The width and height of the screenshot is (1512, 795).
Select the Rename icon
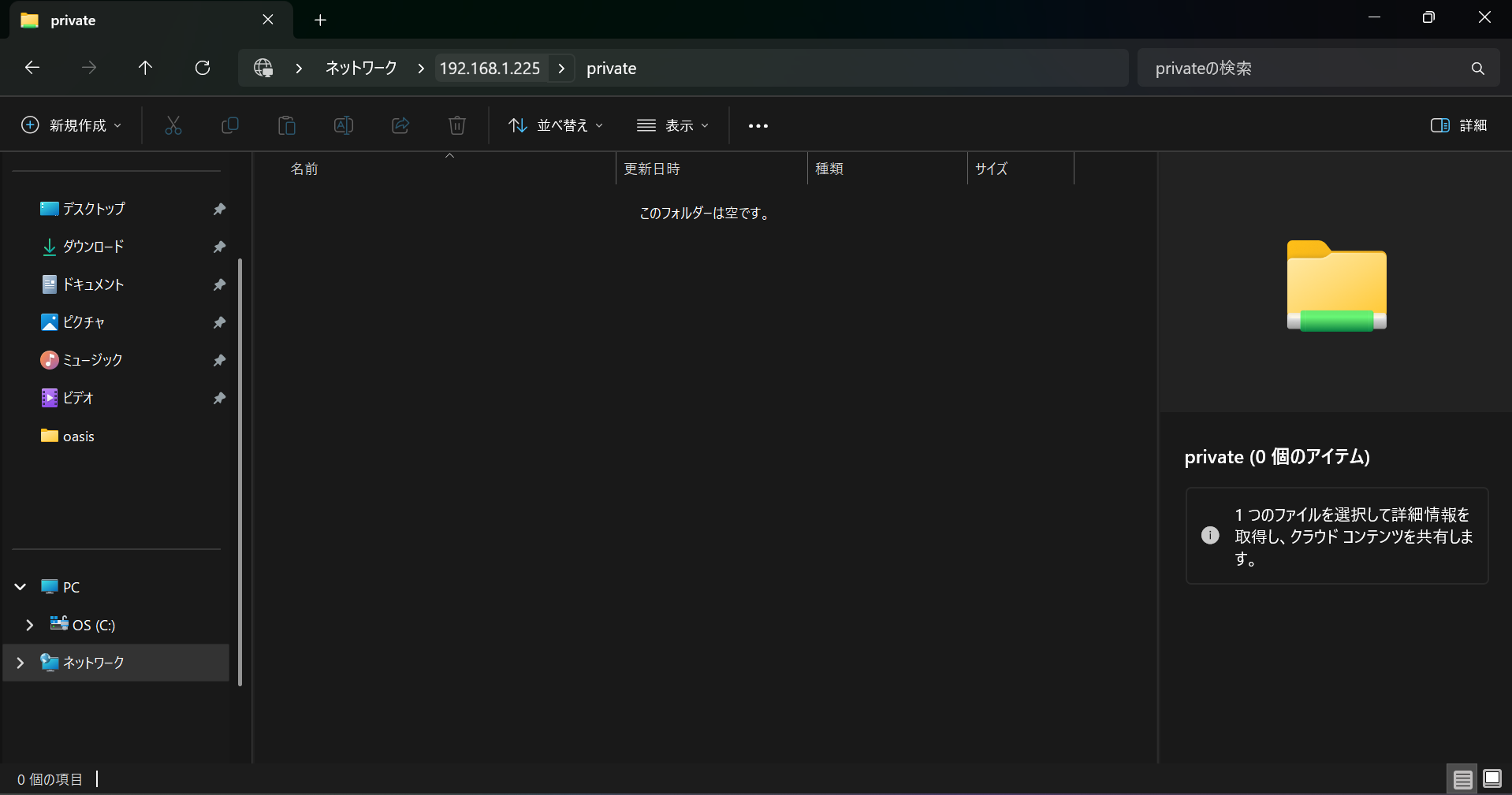coord(344,125)
